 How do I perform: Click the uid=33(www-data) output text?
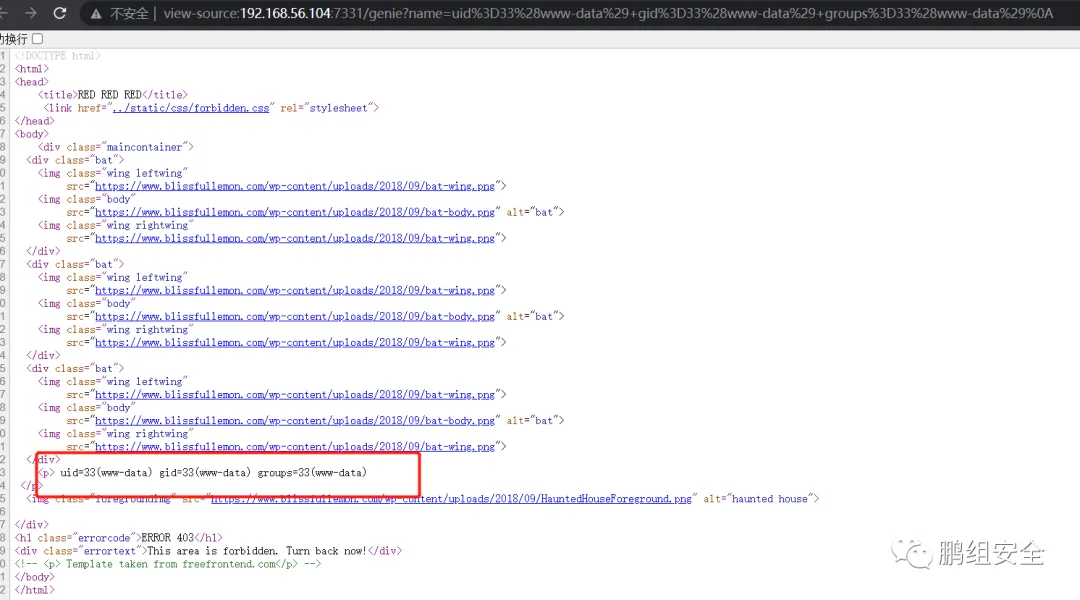click(214, 473)
